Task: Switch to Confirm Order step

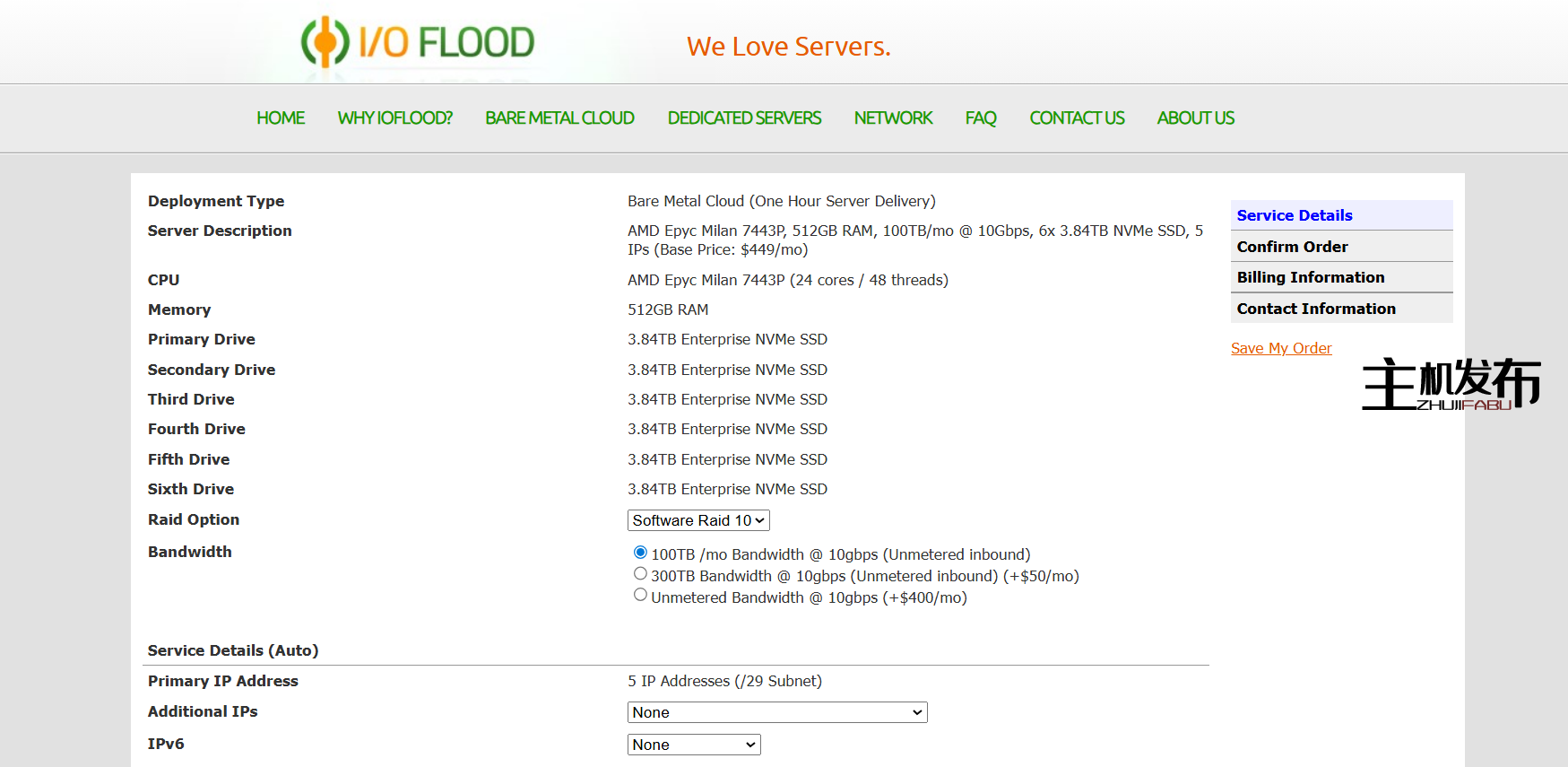Action: (x=1292, y=247)
